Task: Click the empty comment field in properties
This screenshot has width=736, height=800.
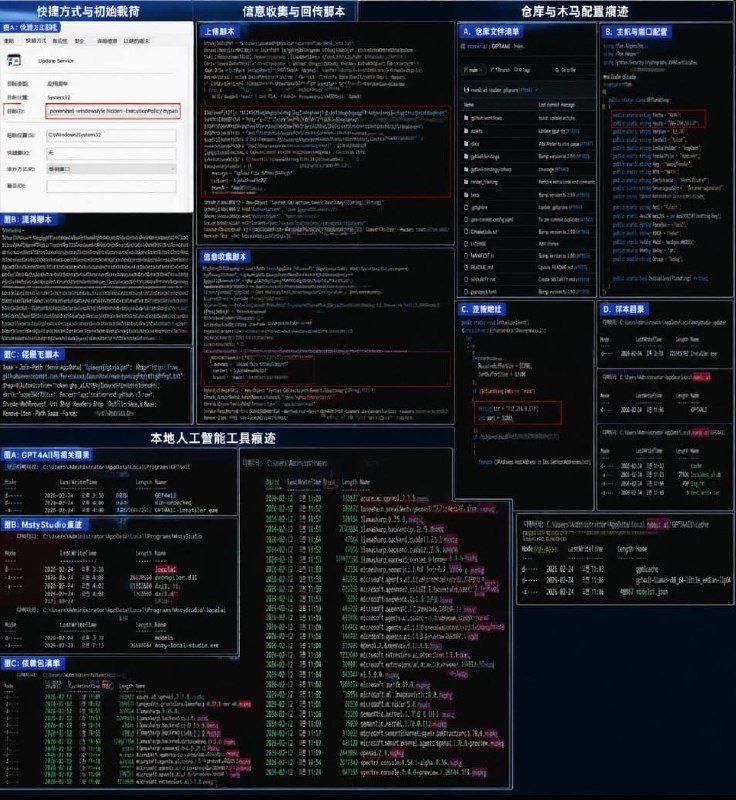Action: [x=111, y=186]
